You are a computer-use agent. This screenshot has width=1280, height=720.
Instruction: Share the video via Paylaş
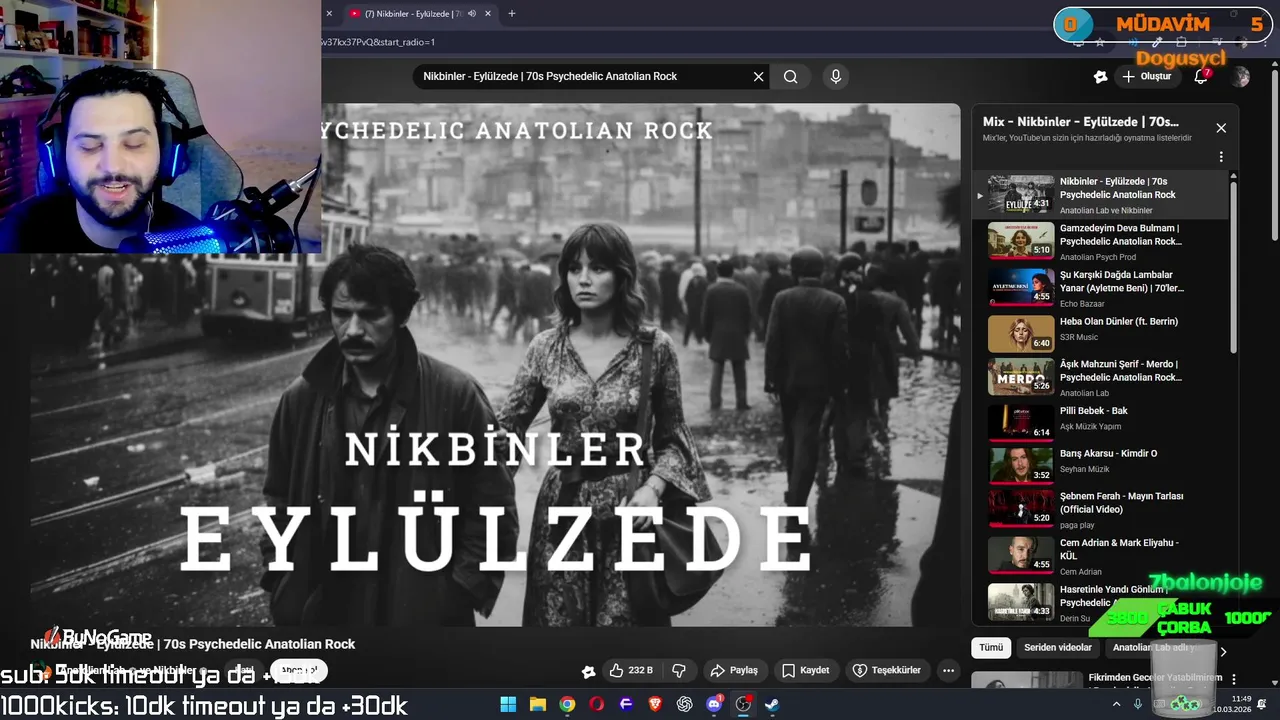coord(734,670)
